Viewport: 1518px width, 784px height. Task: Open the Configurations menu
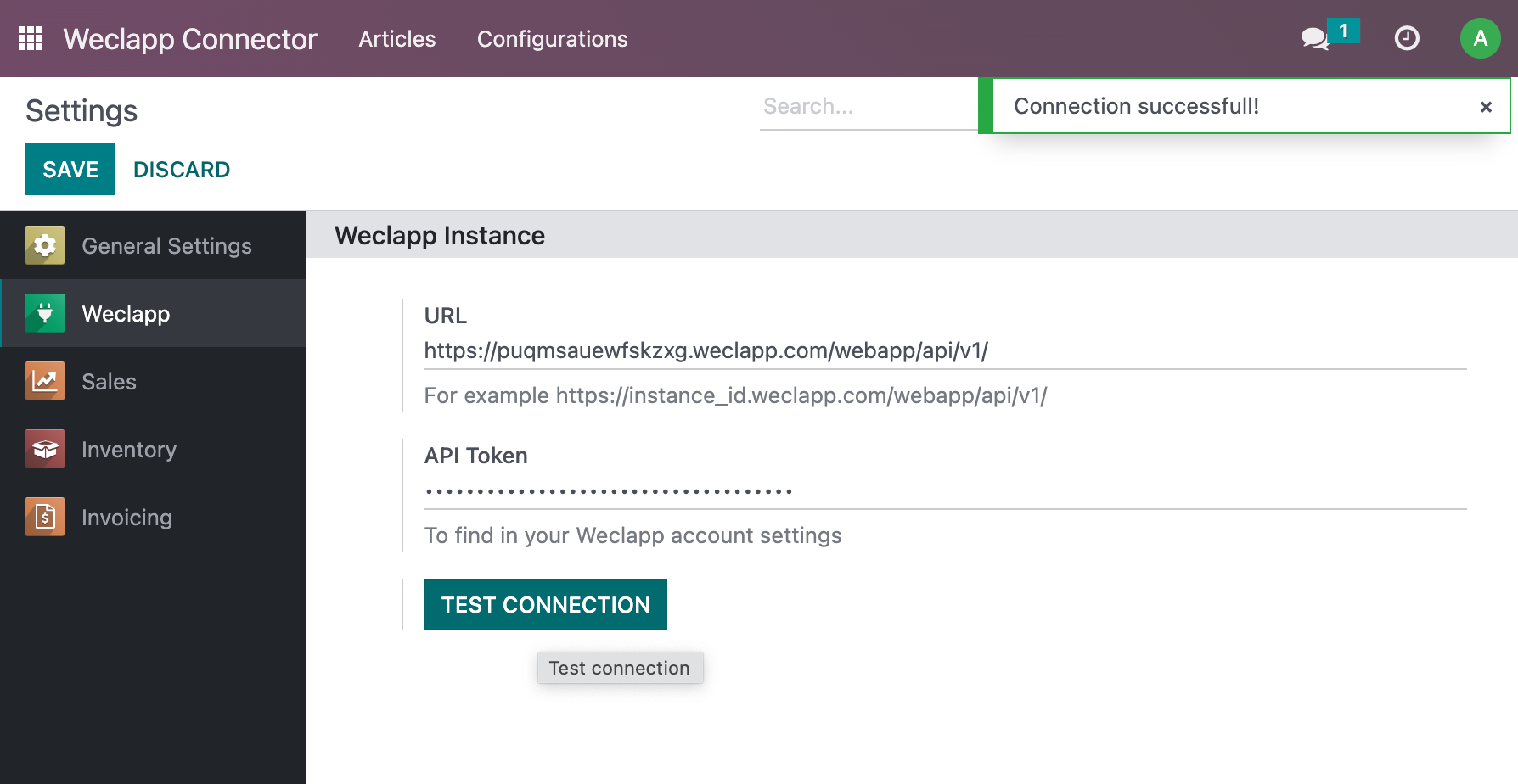553,39
